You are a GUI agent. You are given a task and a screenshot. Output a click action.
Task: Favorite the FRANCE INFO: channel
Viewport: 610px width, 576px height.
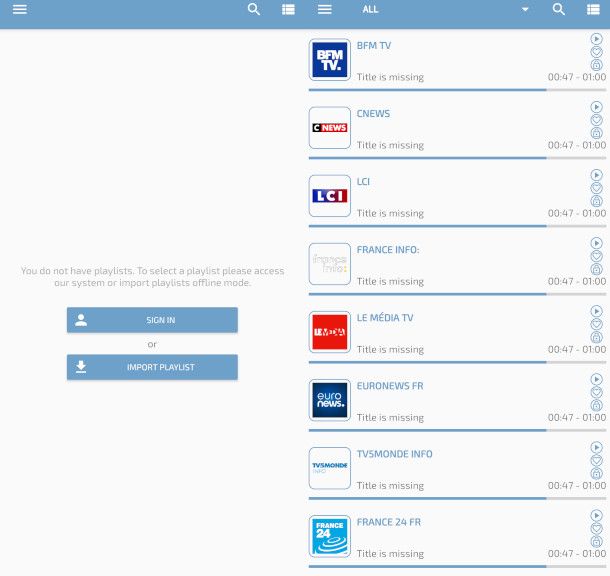click(x=596, y=256)
